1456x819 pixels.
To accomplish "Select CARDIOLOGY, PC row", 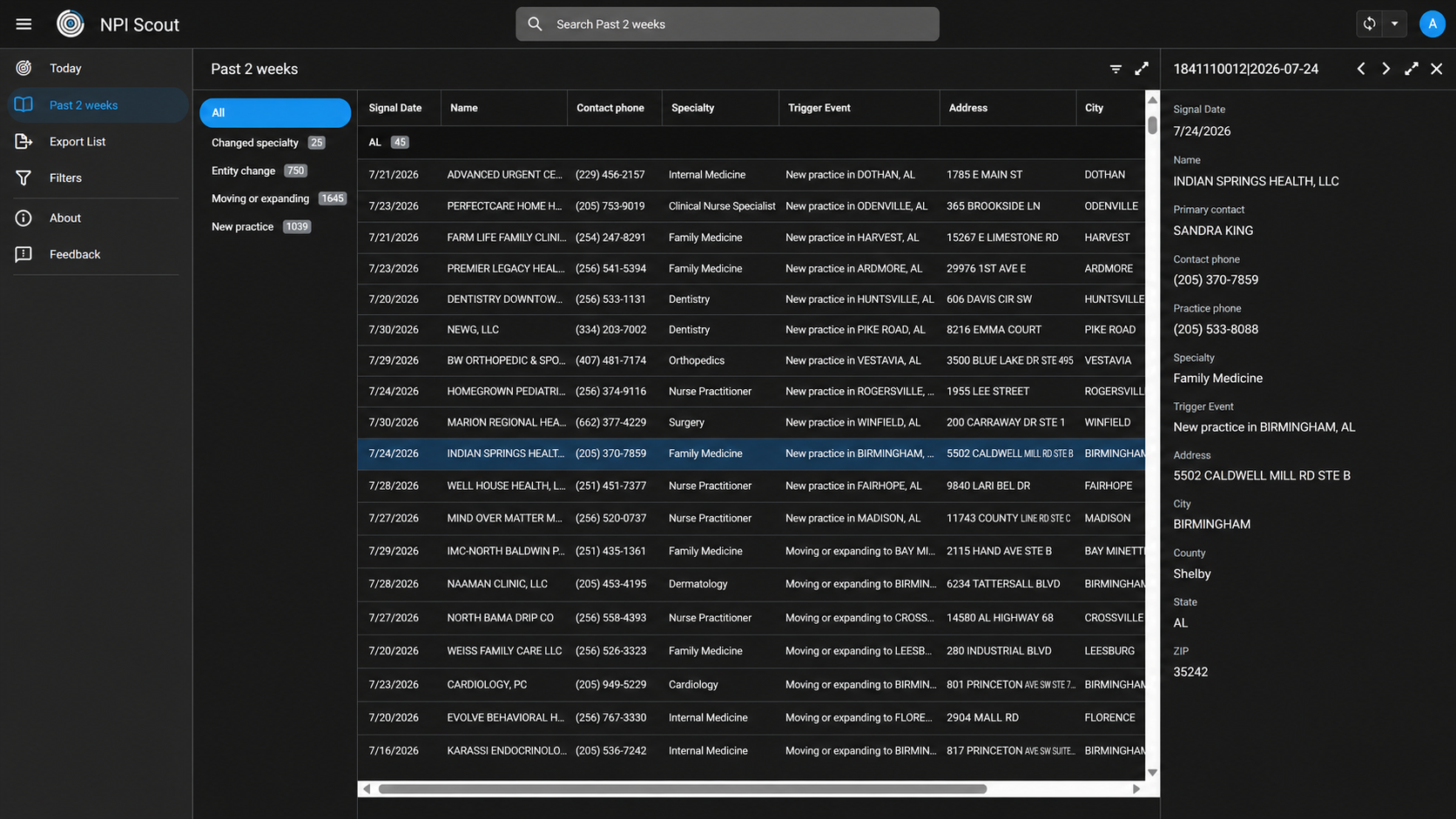I will click(752, 685).
